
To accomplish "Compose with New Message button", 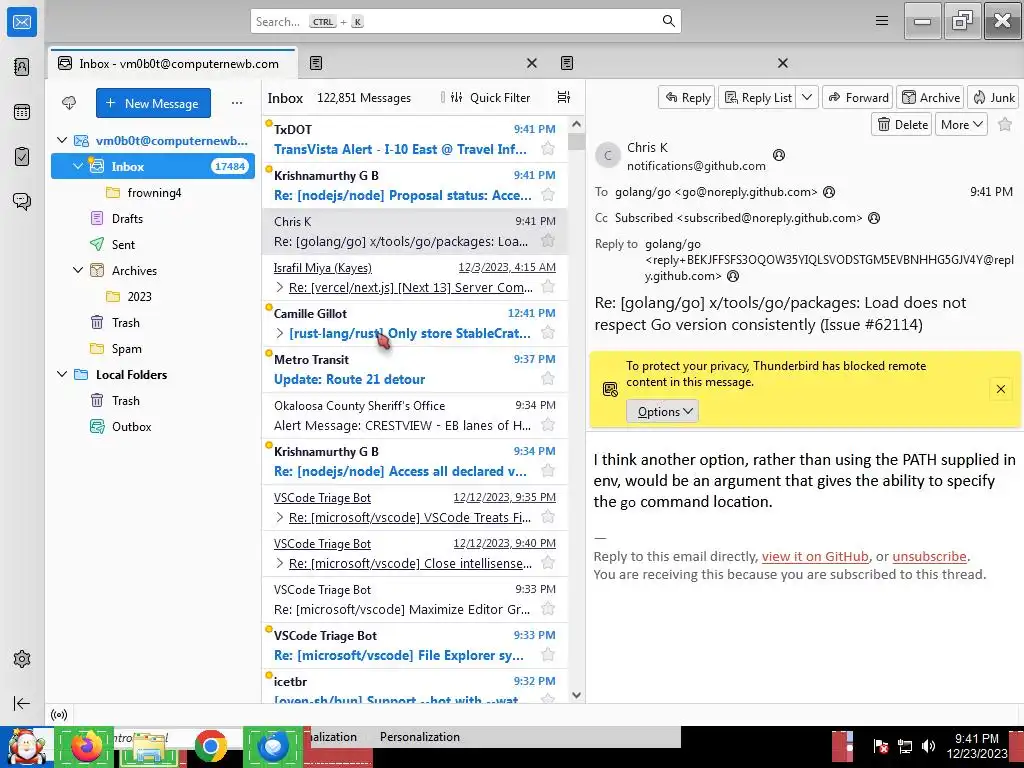I will pyautogui.click(x=153, y=103).
